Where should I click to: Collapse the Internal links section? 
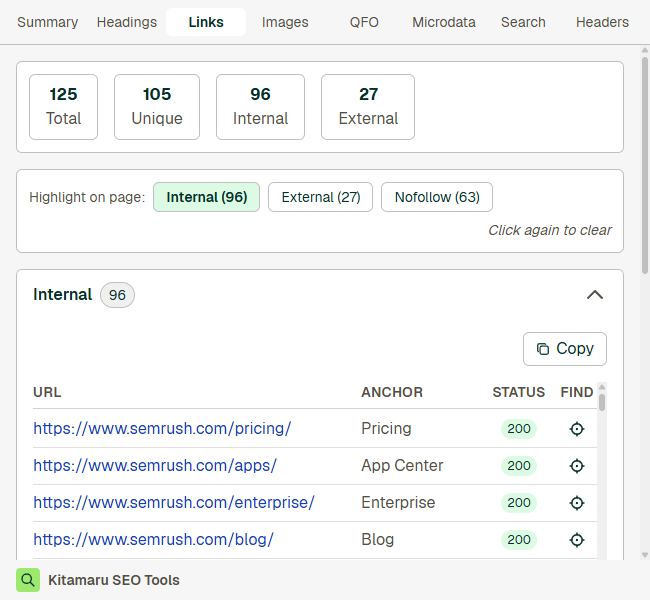(595, 295)
